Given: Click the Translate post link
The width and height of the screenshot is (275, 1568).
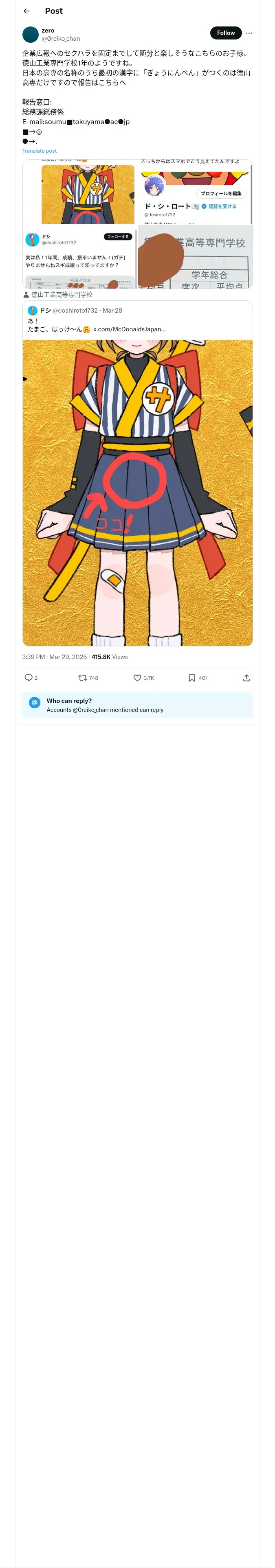Looking at the screenshot, I should pos(39,151).
